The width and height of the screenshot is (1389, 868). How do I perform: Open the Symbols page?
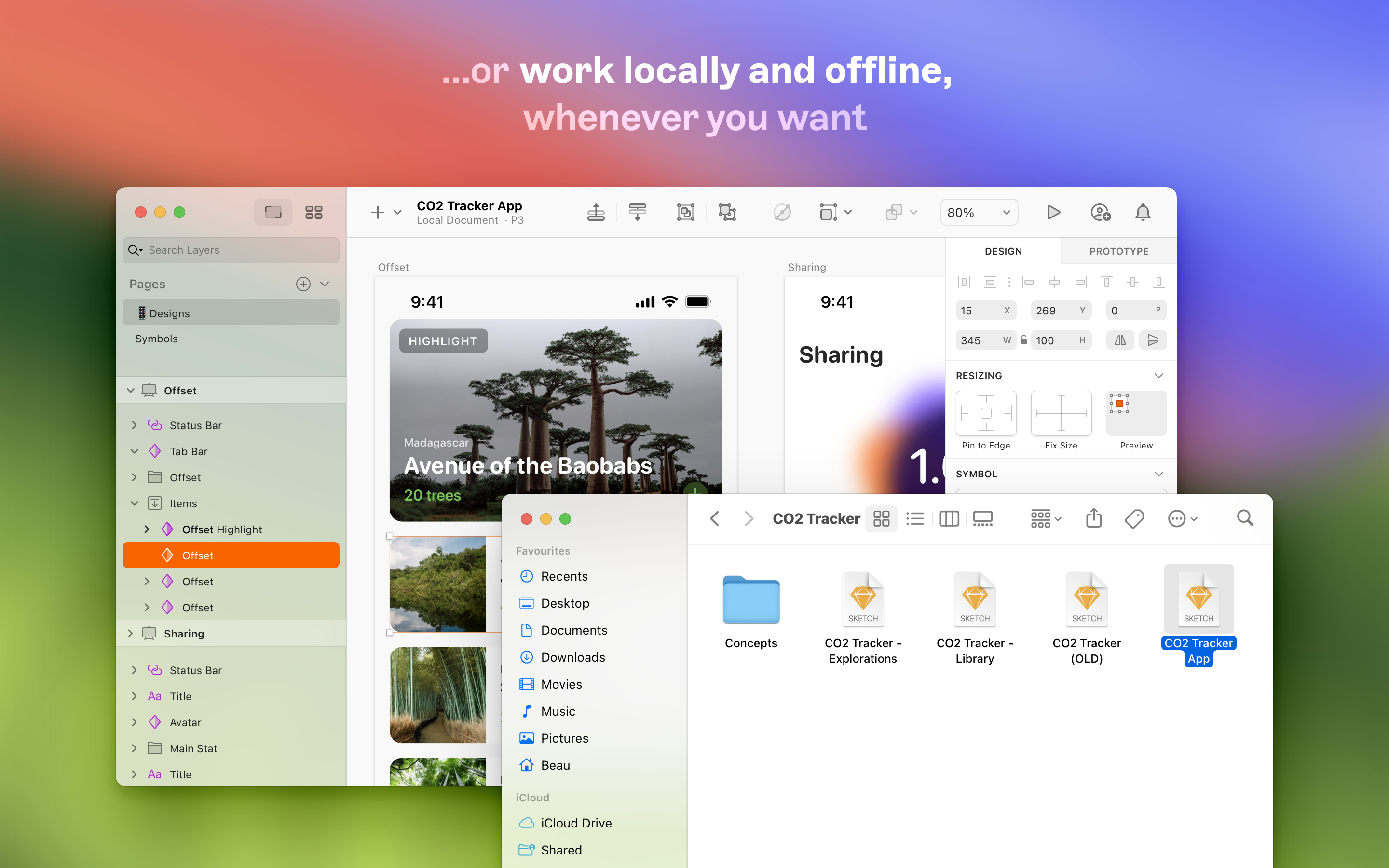coord(157,339)
